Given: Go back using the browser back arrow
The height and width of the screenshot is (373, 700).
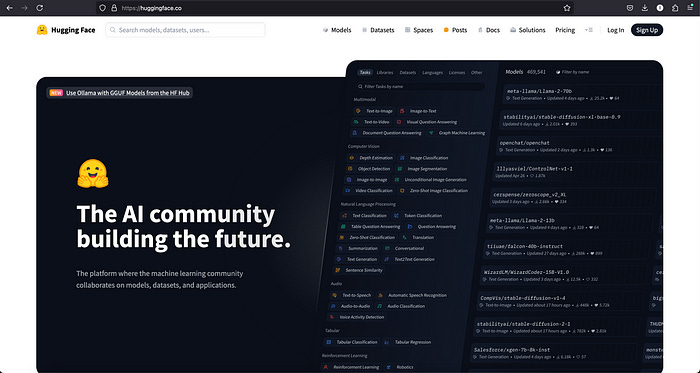Looking at the screenshot, I should pos(9,8).
